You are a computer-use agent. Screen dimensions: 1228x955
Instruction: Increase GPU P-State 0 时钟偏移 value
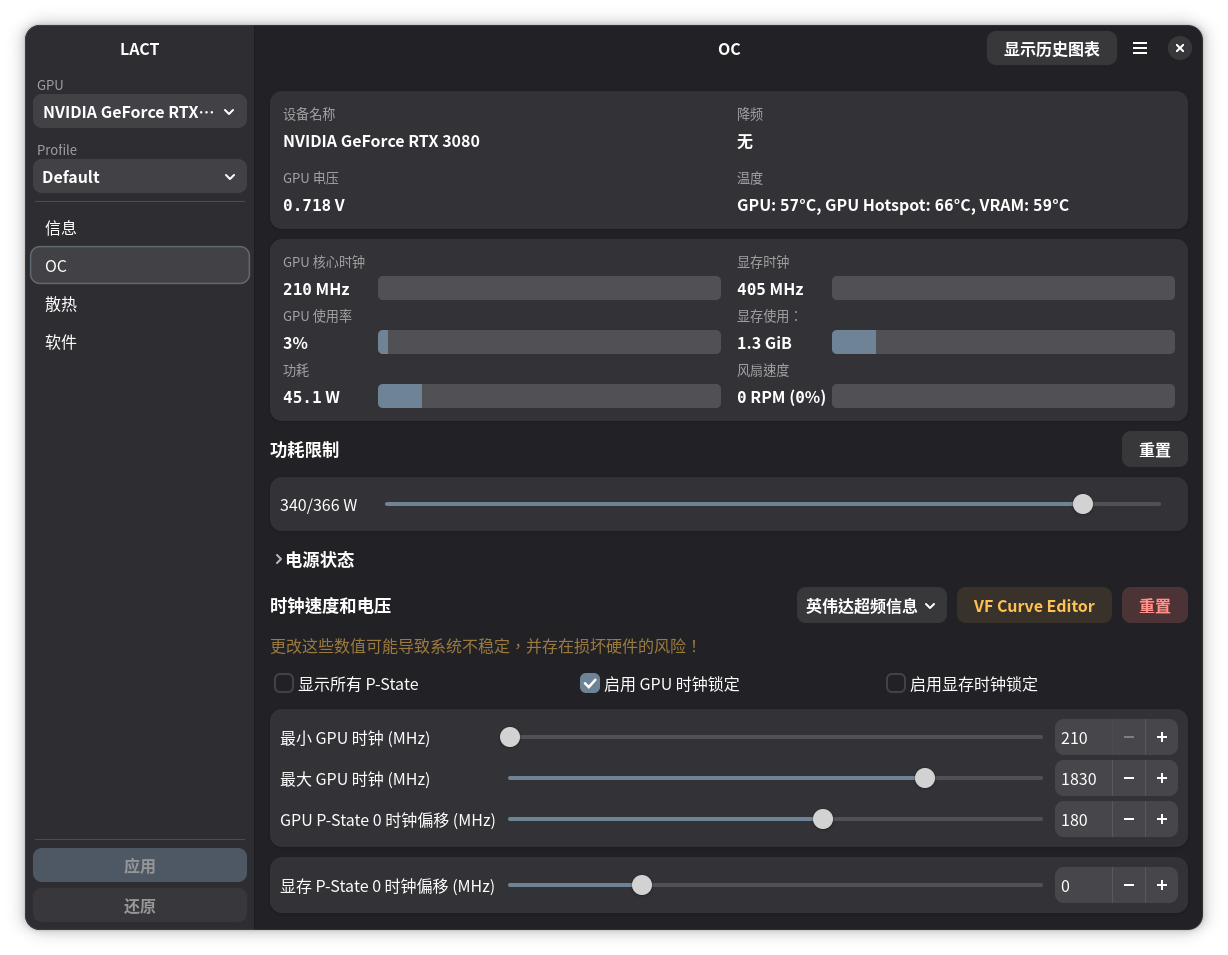(x=1161, y=819)
